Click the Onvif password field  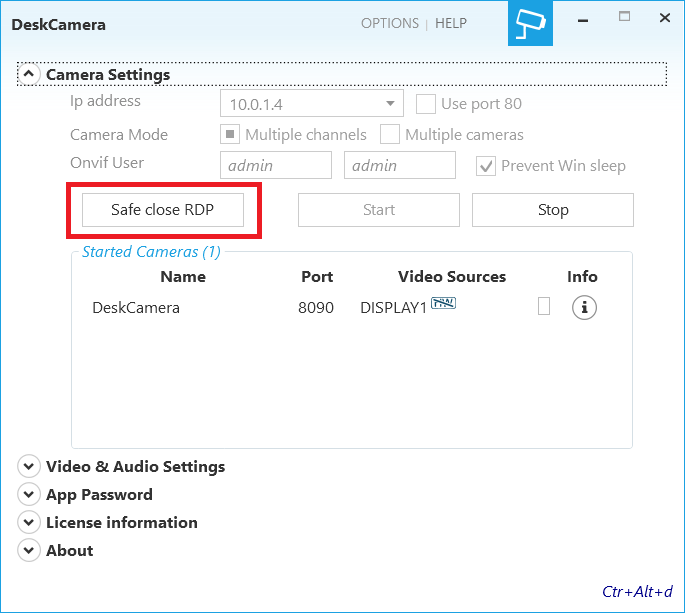399,166
